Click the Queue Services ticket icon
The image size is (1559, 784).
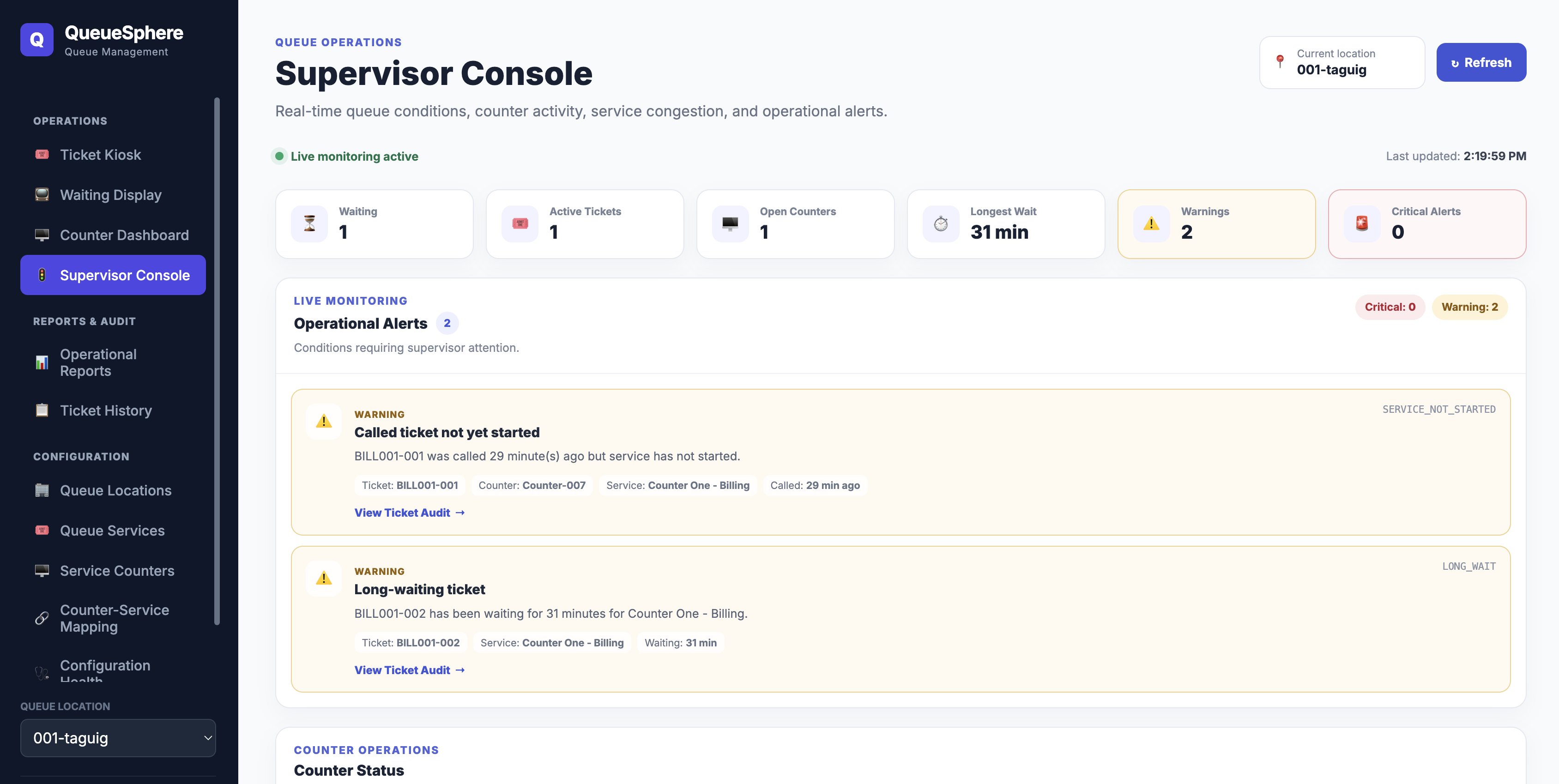click(42, 530)
